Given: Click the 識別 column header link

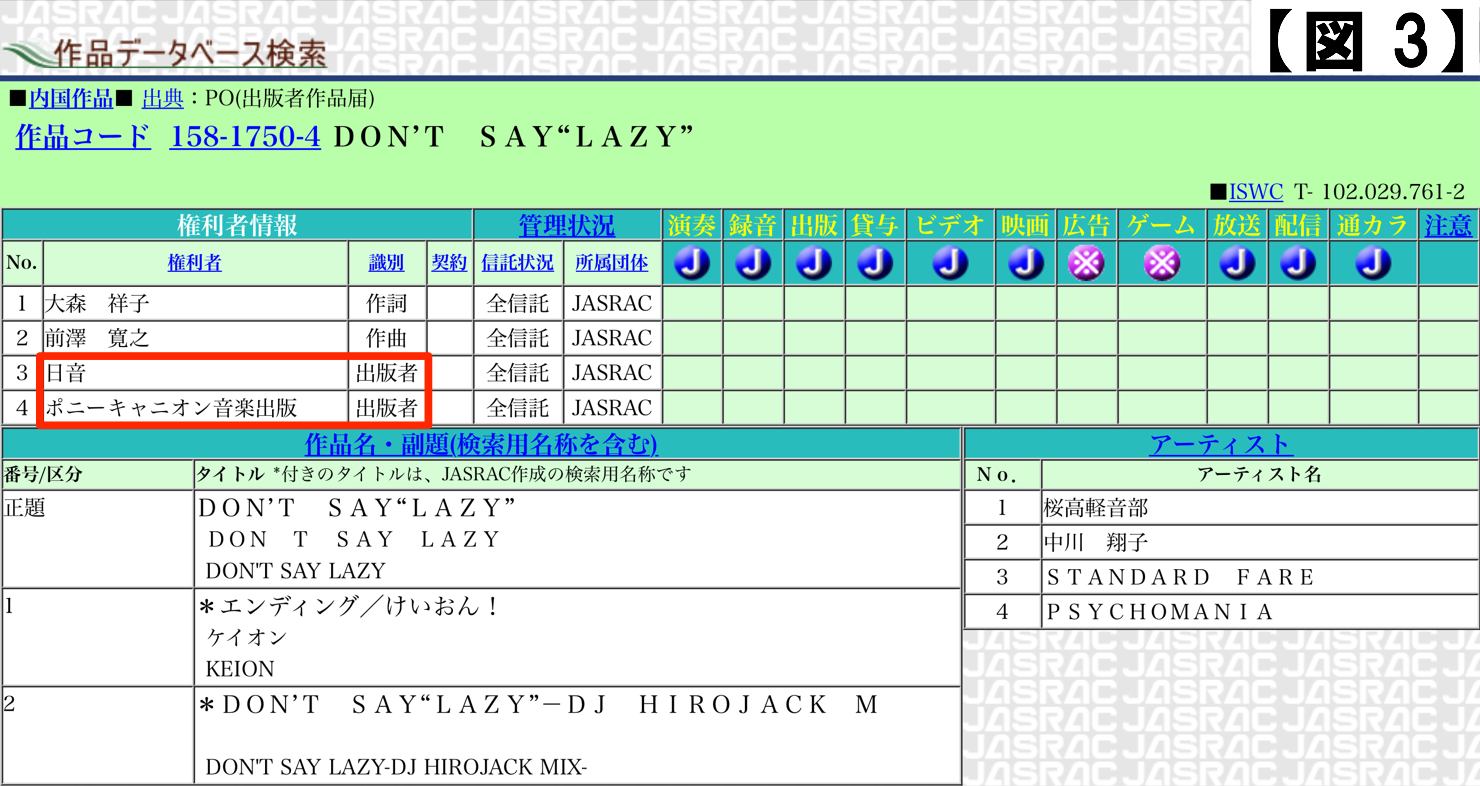Looking at the screenshot, I should click(x=387, y=263).
